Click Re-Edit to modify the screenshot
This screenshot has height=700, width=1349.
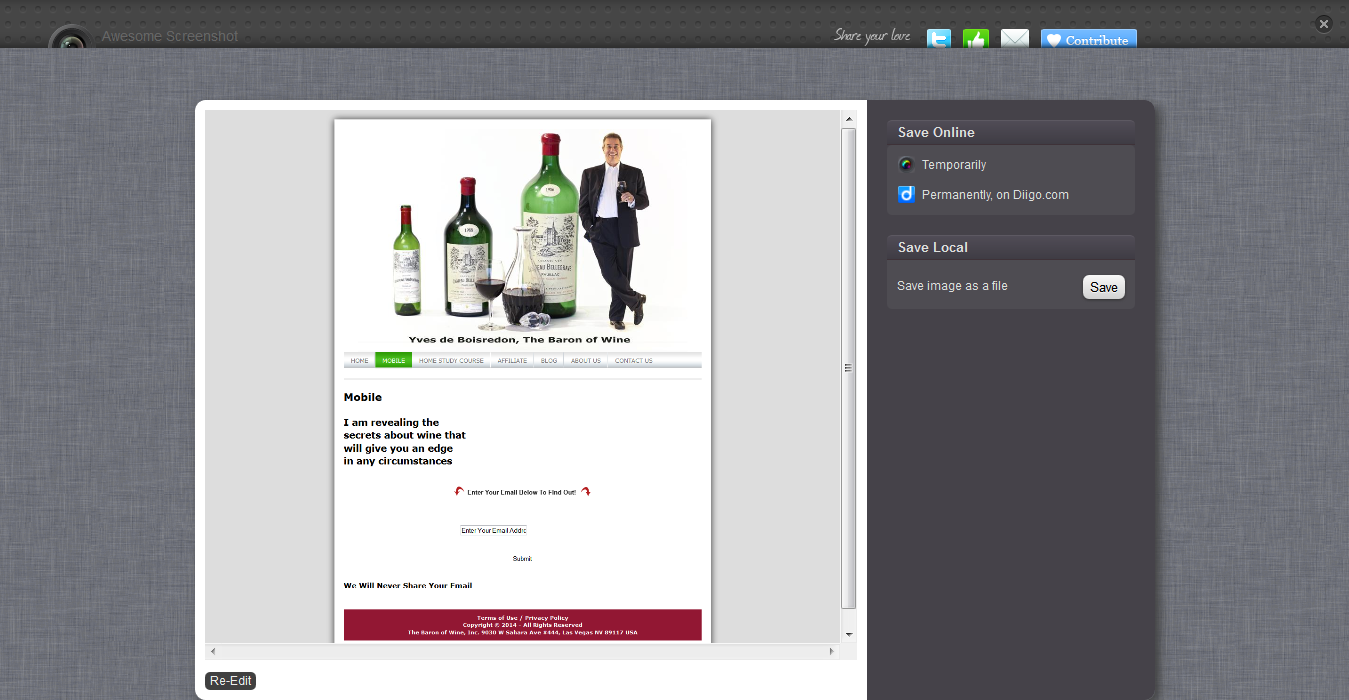point(230,681)
